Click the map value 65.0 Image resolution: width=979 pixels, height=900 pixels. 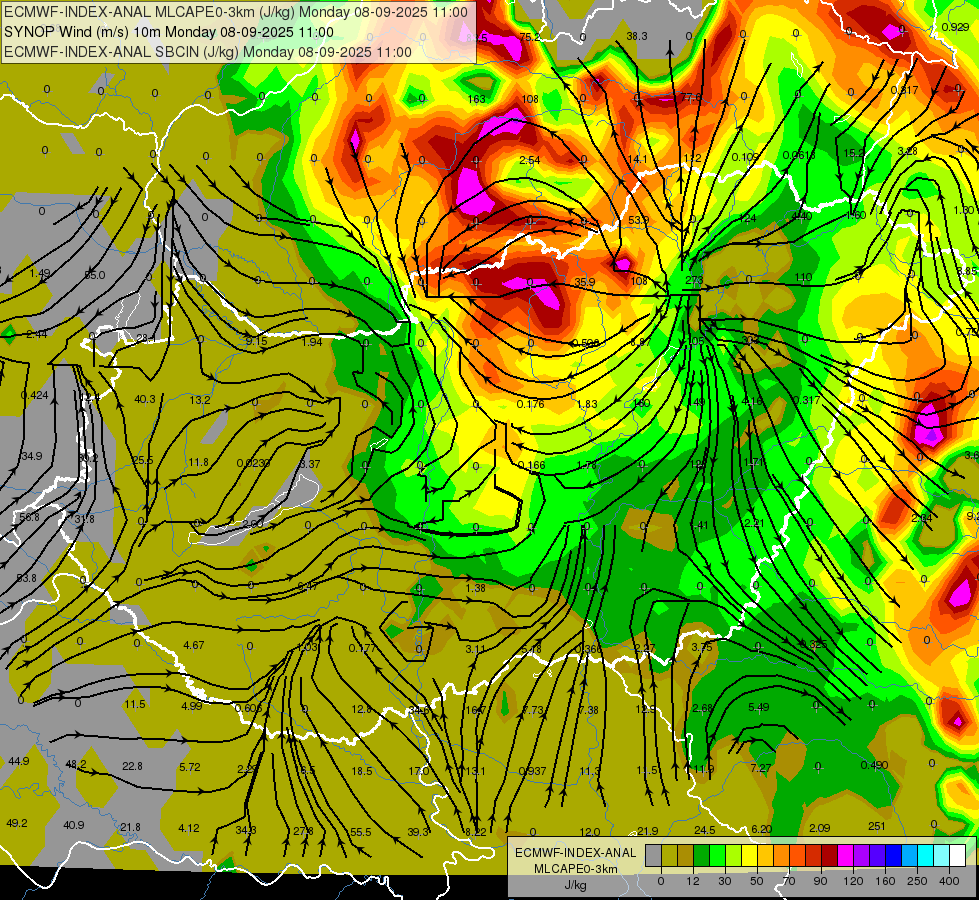(x=94, y=275)
